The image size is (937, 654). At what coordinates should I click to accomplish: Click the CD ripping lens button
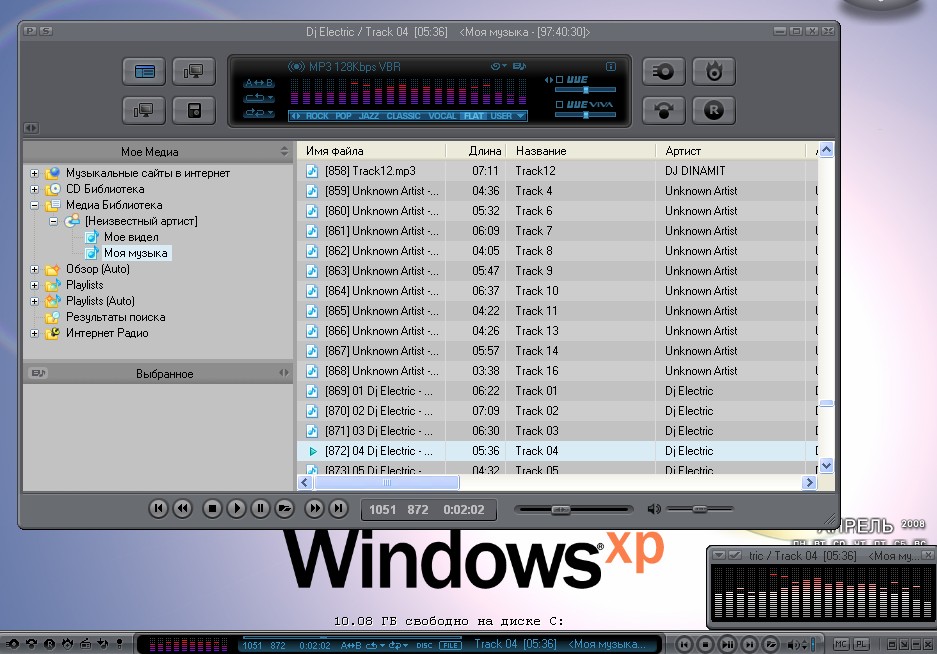pos(663,72)
